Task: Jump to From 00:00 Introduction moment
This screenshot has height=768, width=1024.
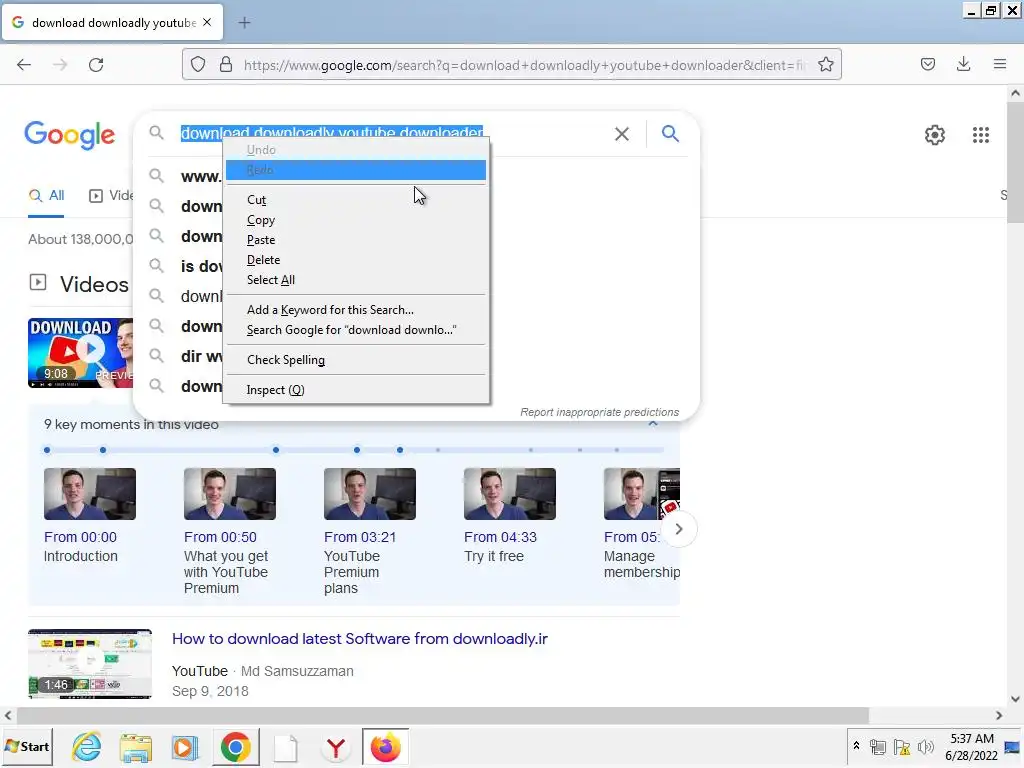Action: pyautogui.click(x=89, y=515)
